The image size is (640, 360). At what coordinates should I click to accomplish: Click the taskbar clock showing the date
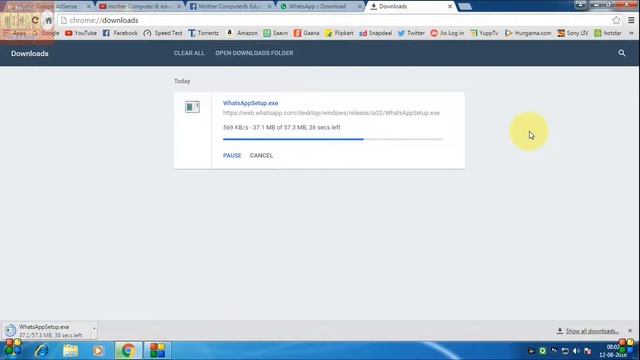point(613,351)
